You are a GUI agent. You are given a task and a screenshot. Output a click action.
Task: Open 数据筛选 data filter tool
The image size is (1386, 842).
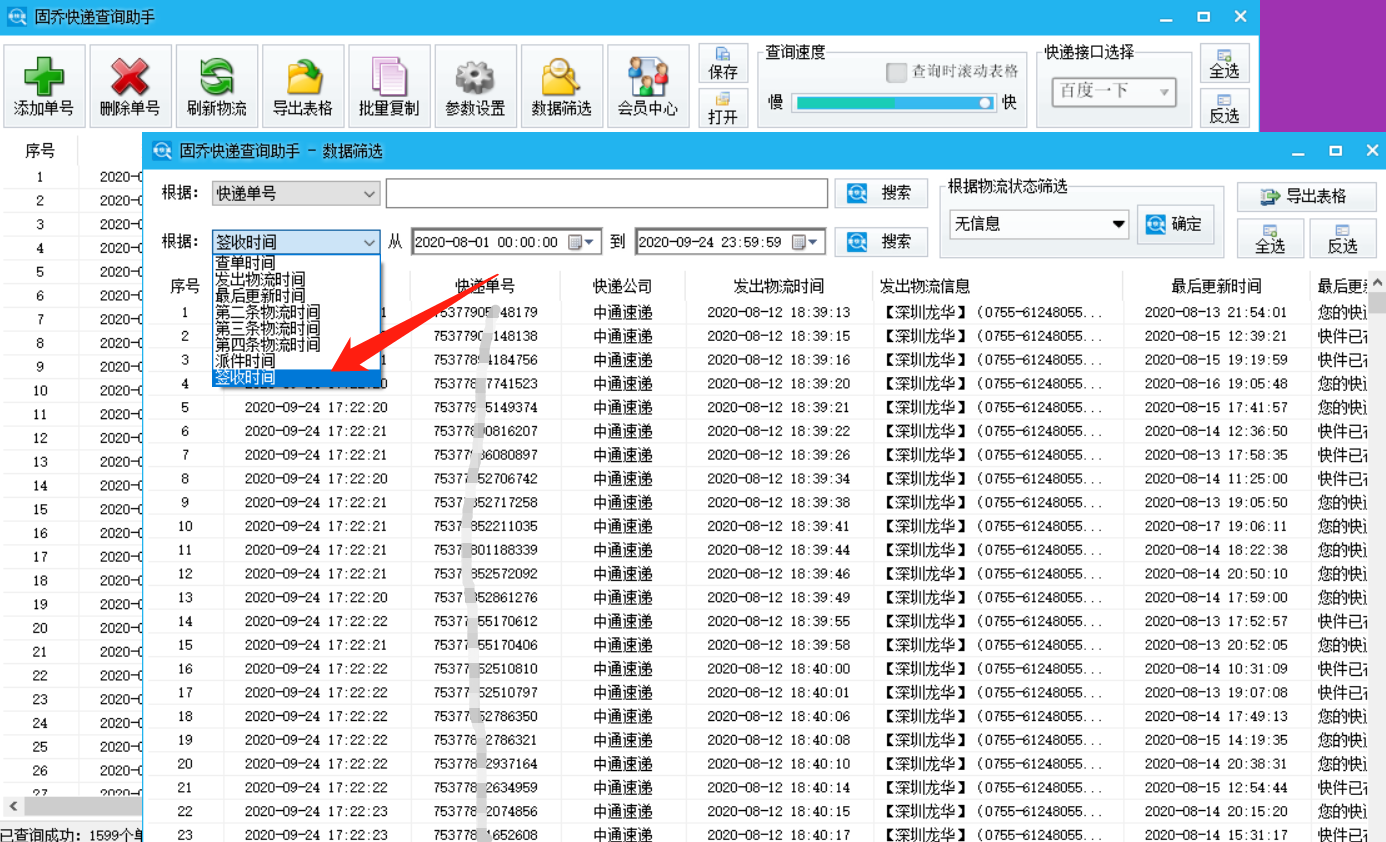(x=561, y=86)
